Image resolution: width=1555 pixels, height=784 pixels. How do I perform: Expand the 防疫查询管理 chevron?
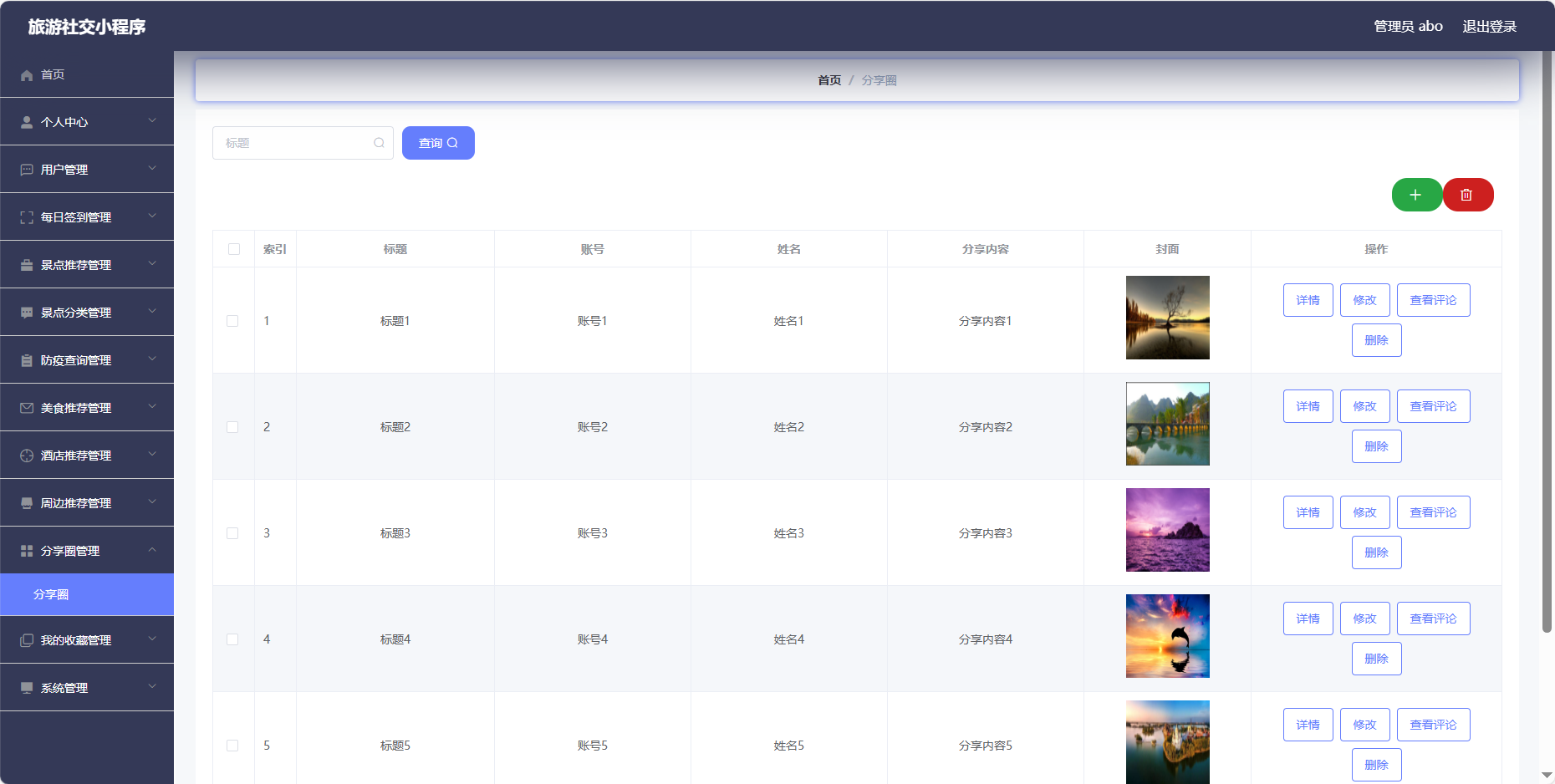pos(152,359)
